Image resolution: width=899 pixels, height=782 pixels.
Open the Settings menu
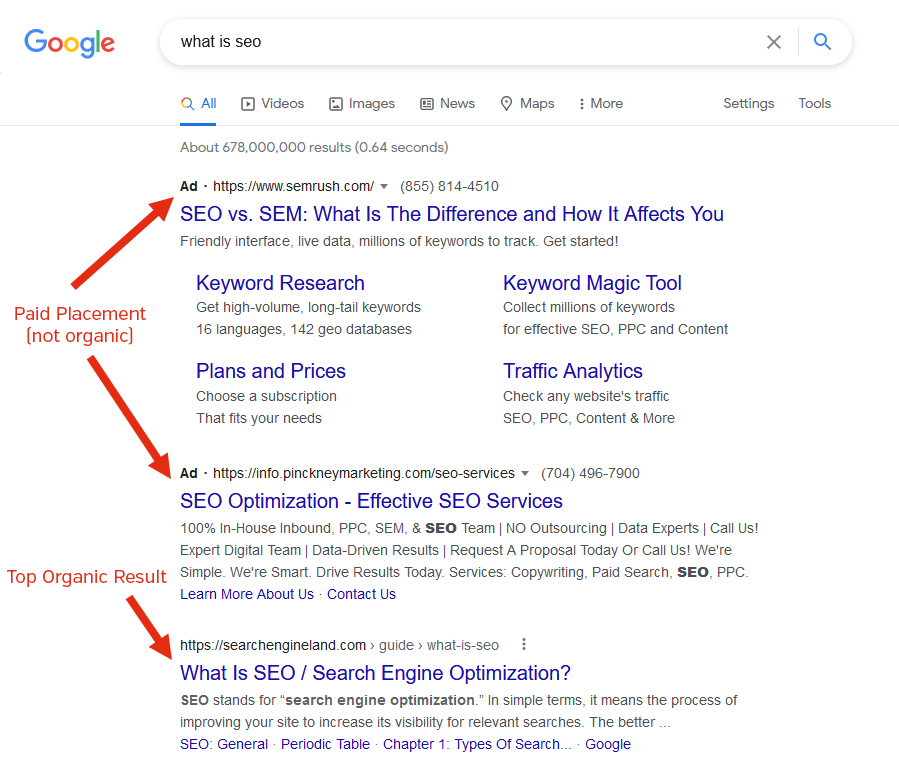pyautogui.click(x=749, y=104)
